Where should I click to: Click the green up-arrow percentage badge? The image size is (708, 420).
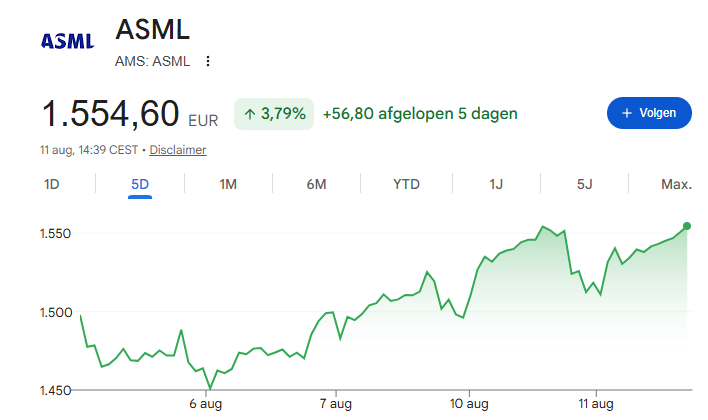point(274,114)
